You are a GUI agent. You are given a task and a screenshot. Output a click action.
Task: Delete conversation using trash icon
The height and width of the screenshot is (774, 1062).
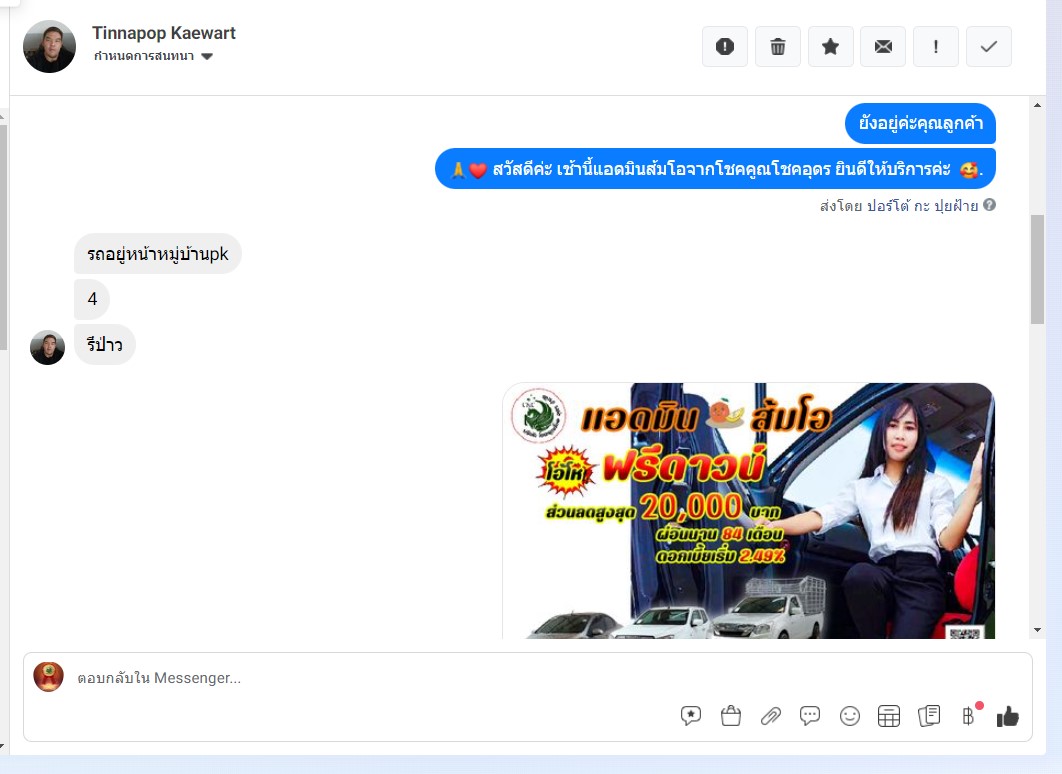(x=778, y=47)
